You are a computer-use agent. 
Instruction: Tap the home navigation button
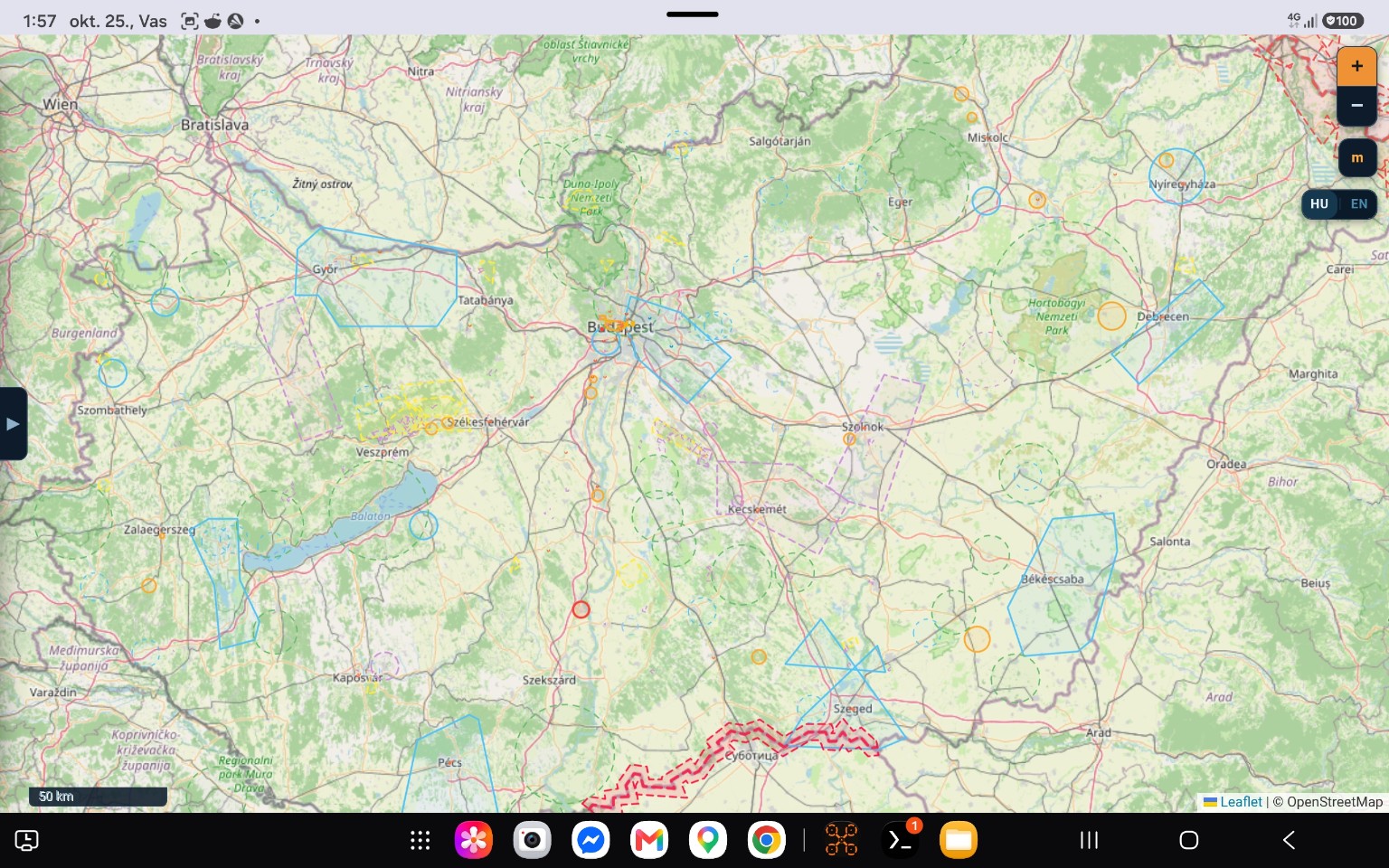[x=1189, y=841]
